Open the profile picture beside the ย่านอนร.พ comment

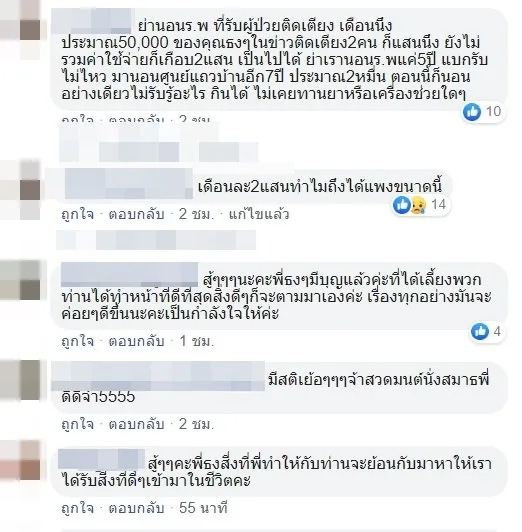20,30
